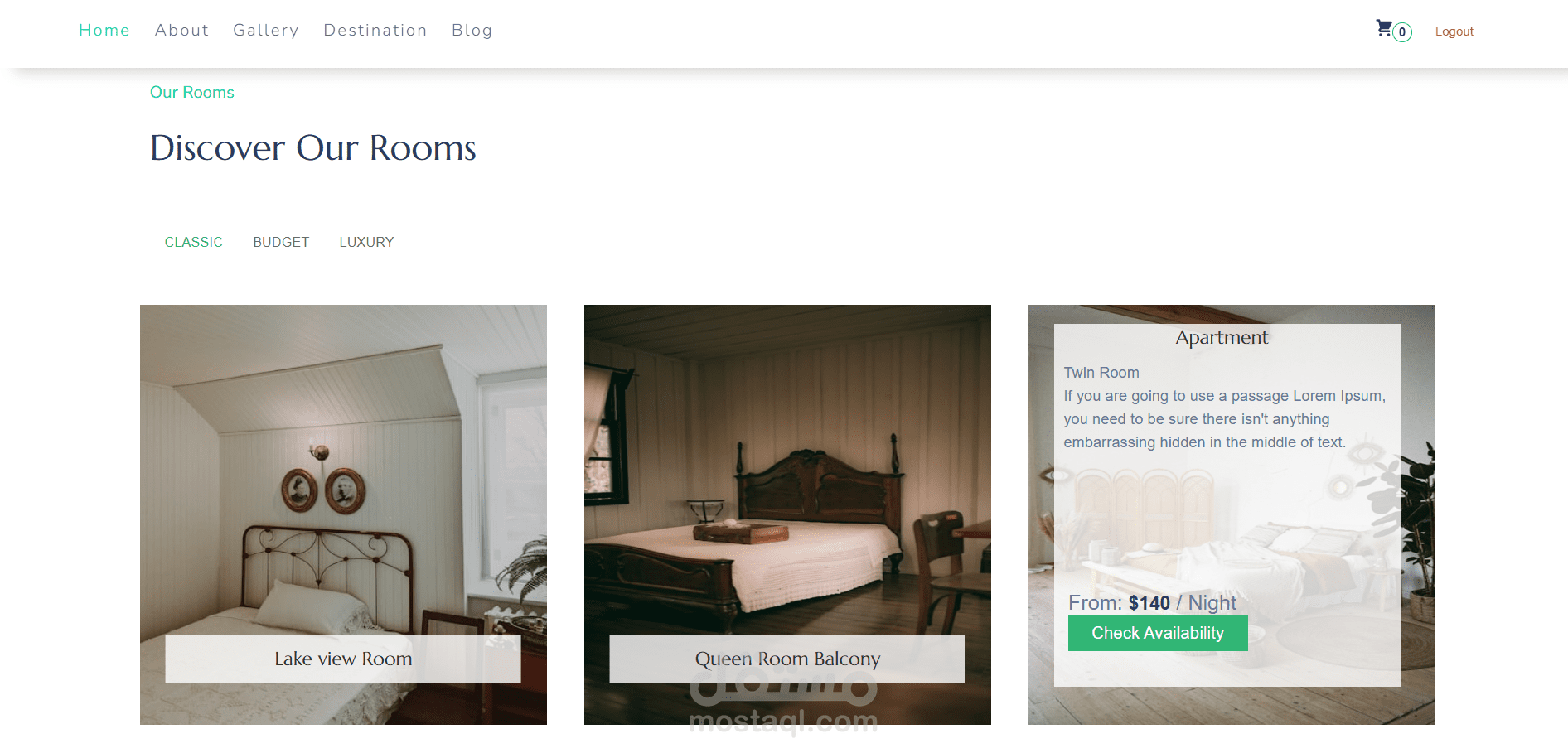Click the Twin Room description text
Screen dimensions: 1568x753
(1101, 373)
